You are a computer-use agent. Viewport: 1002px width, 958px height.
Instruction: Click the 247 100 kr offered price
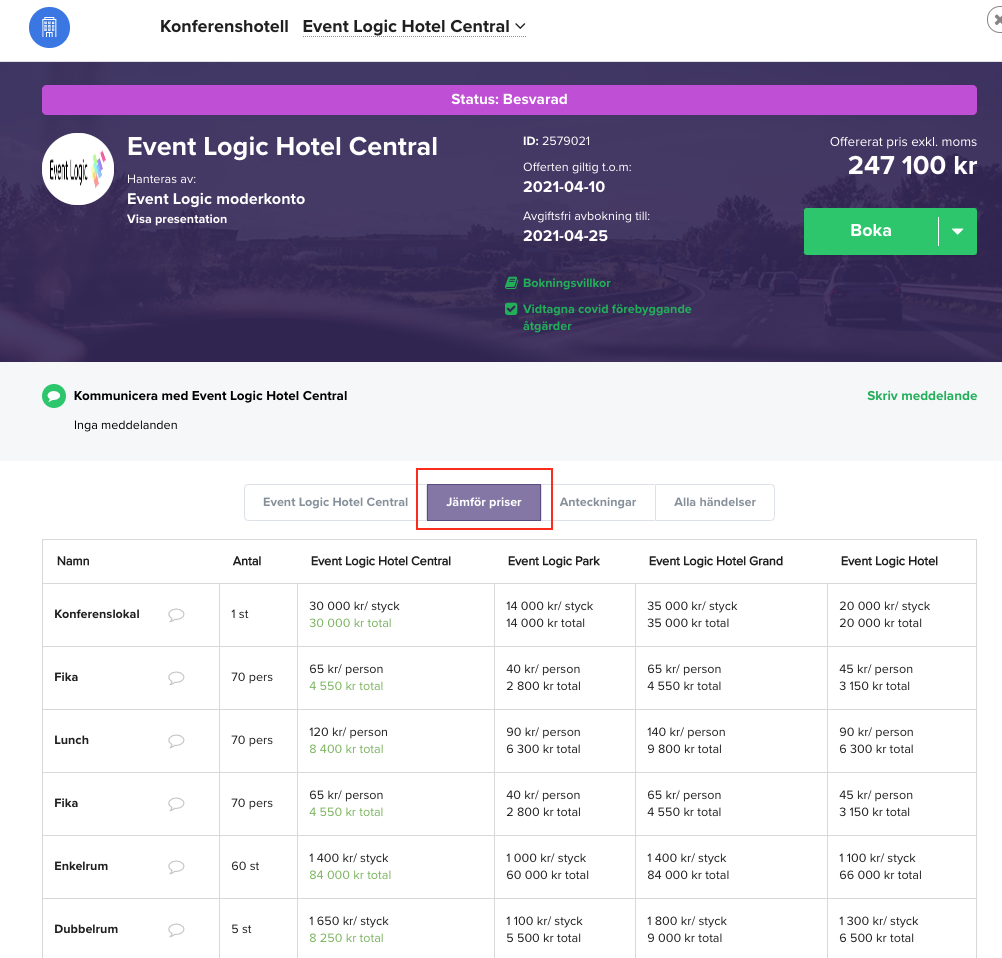coord(912,166)
